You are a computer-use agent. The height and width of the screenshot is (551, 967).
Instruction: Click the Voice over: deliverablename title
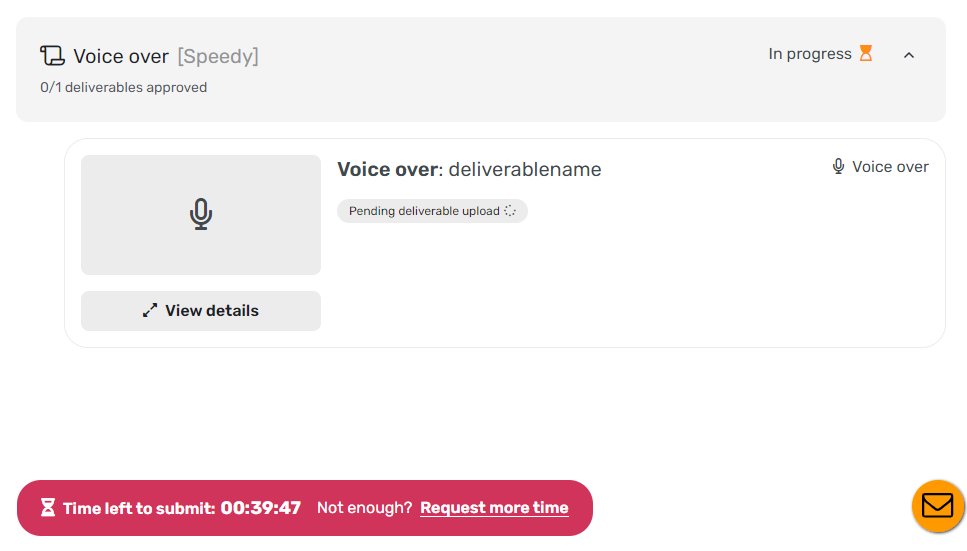point(469,169)
